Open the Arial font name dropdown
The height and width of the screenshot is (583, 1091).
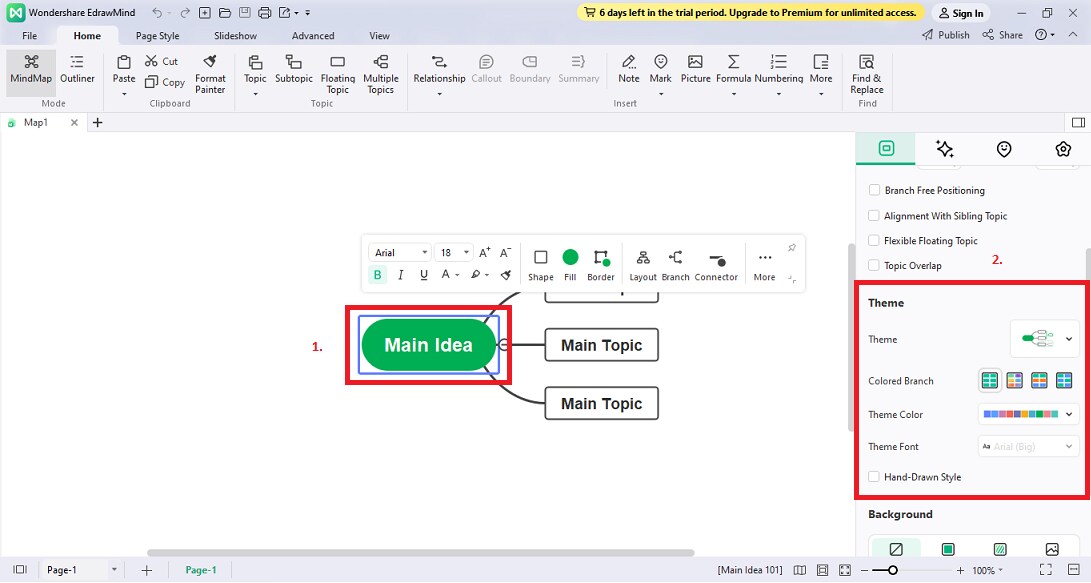[400, 253]
